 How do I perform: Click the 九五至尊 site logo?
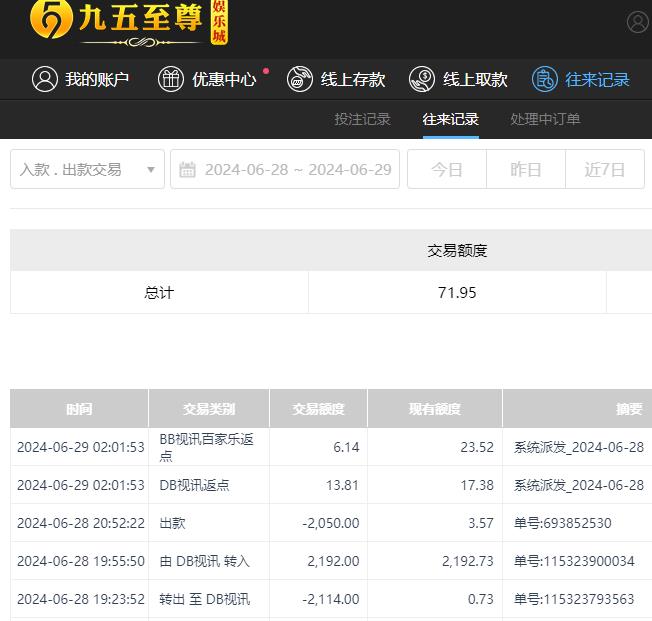tap(128, 24)
